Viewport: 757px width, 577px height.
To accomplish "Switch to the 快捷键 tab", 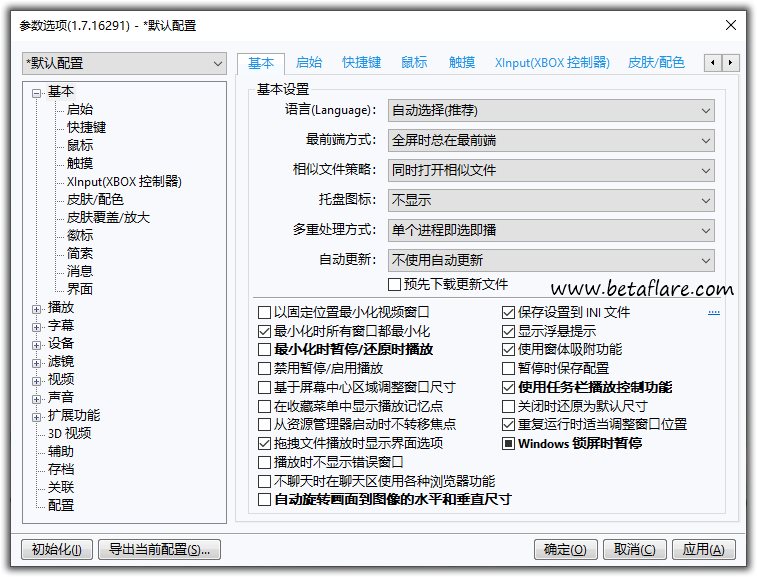I will (361, 62).
